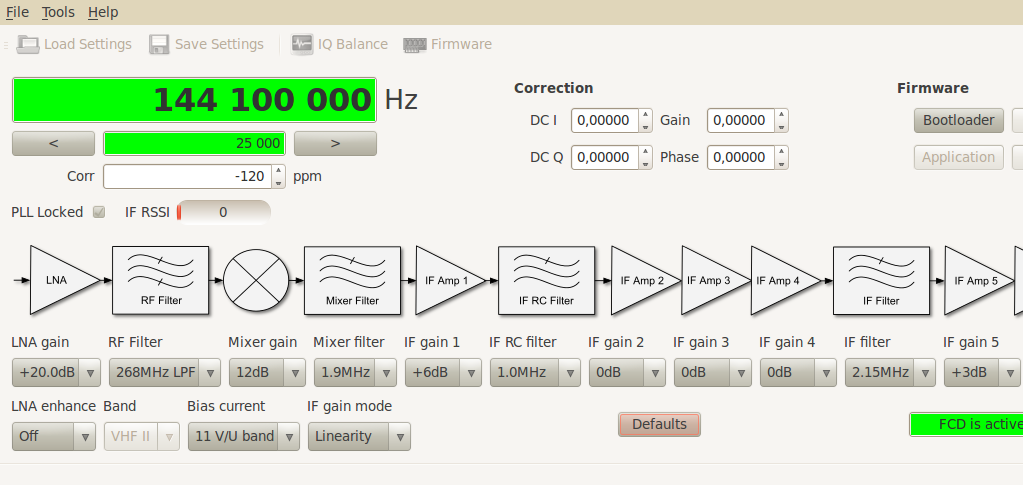Click the Gain correction value field

pyautogui.click(x=741, y=120)
